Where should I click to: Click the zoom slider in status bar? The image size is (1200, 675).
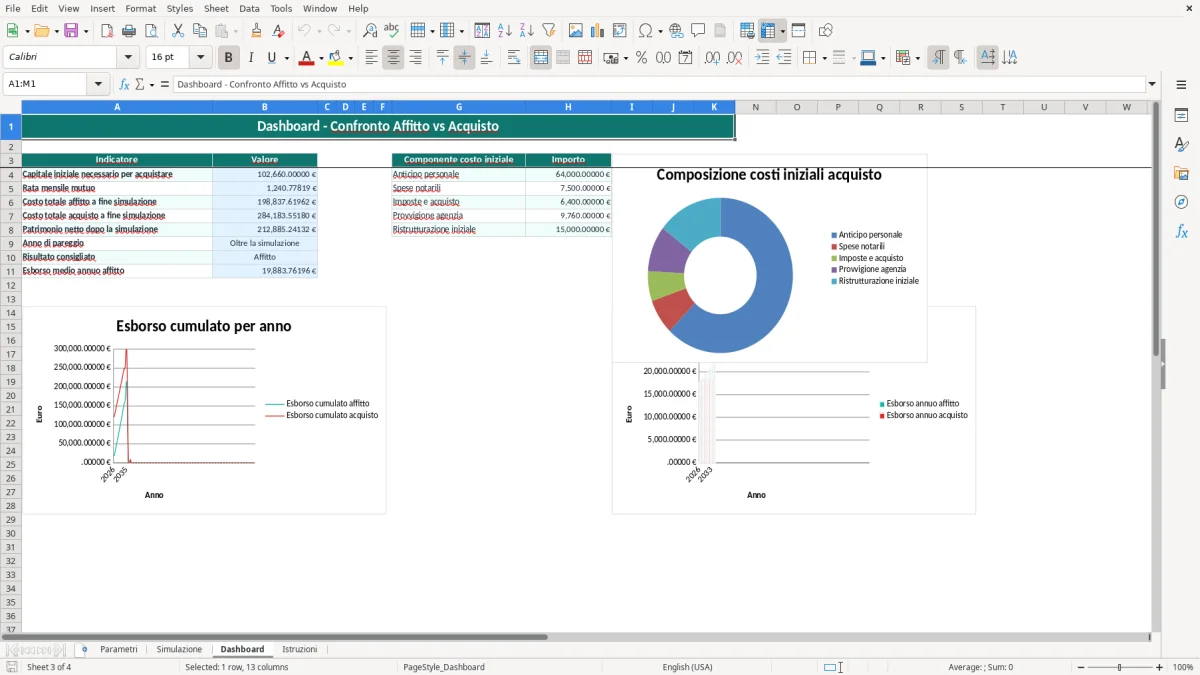[1119, 667]
